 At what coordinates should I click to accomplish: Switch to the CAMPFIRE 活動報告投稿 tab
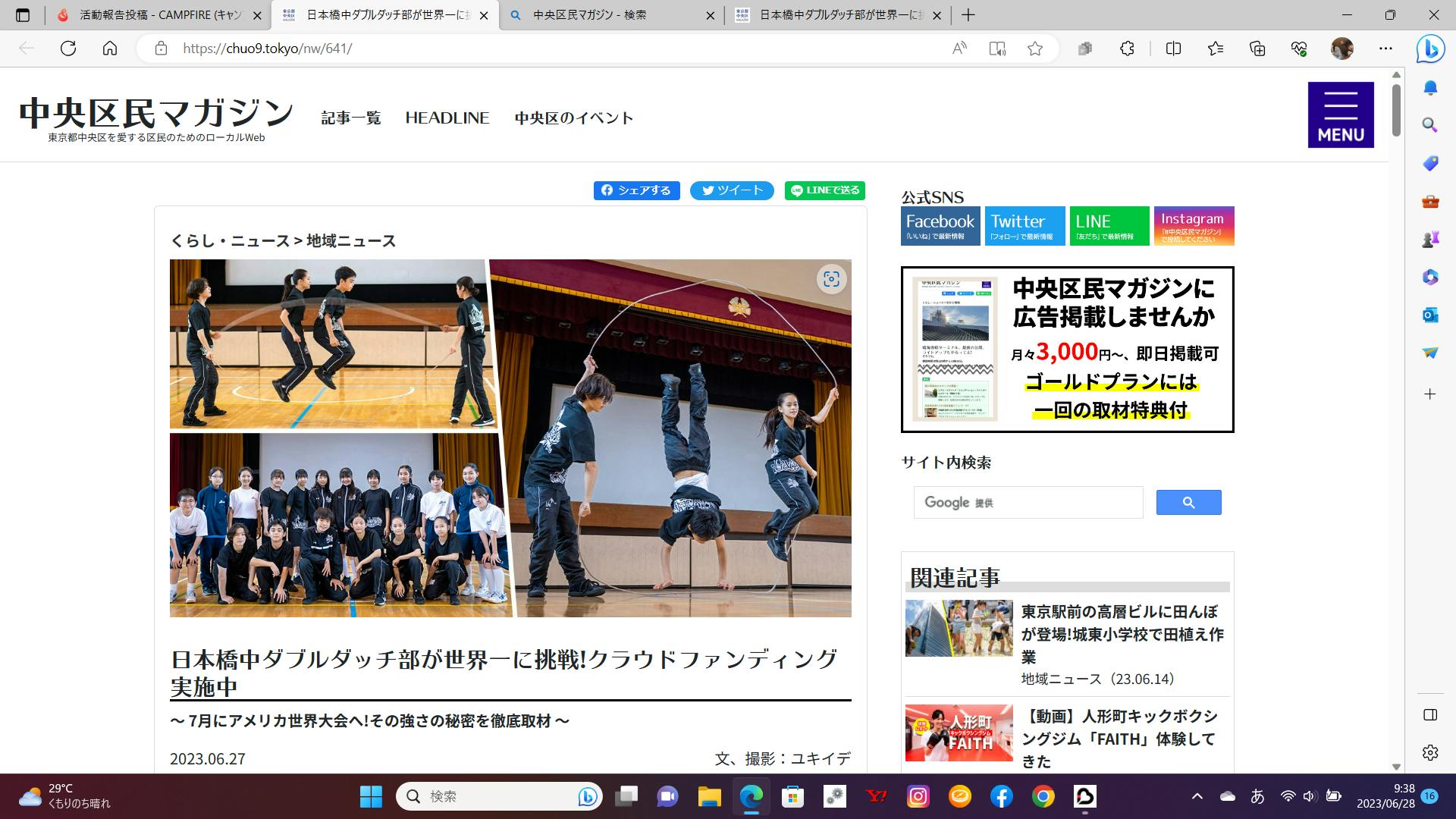pyautogui.click(x=159, y=15)
